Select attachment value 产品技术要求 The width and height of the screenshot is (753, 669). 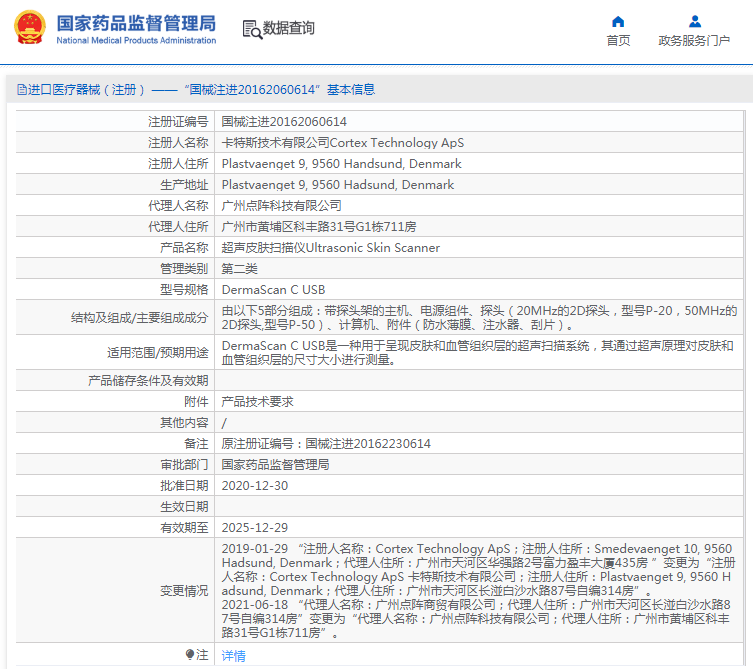pos(257,402)
